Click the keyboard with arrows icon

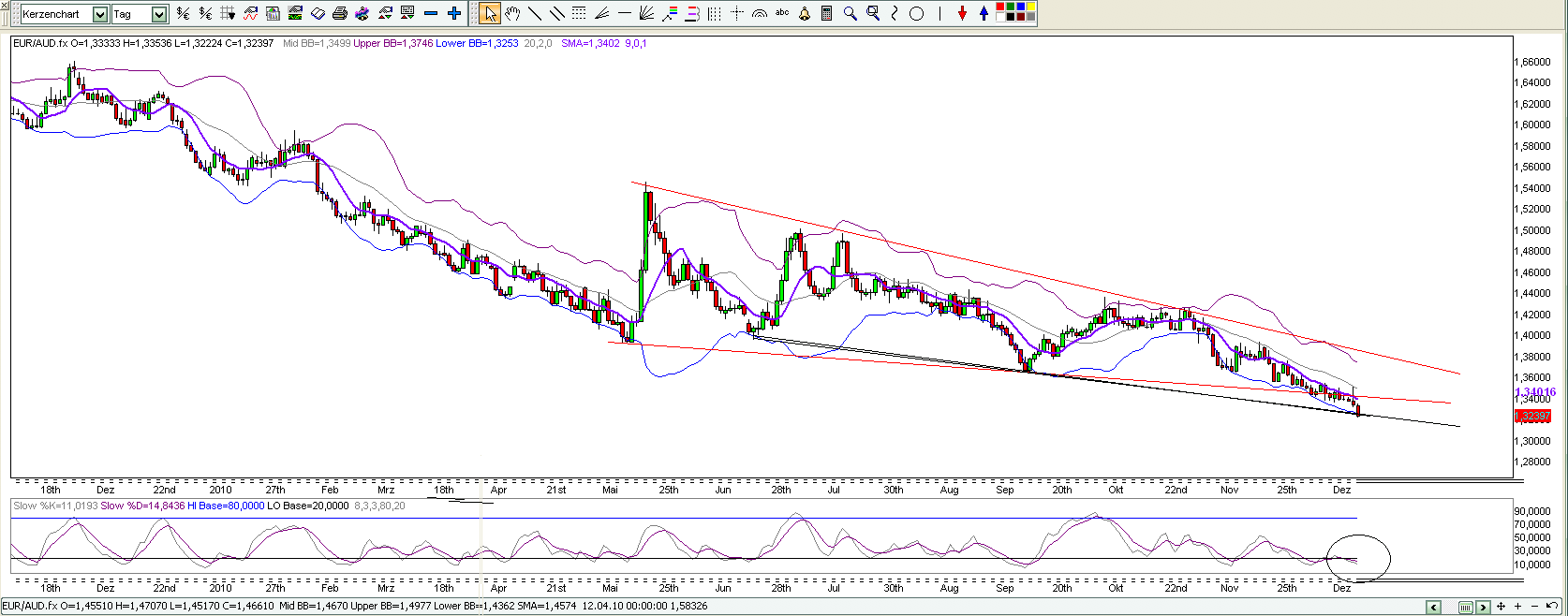pos(407,13)
